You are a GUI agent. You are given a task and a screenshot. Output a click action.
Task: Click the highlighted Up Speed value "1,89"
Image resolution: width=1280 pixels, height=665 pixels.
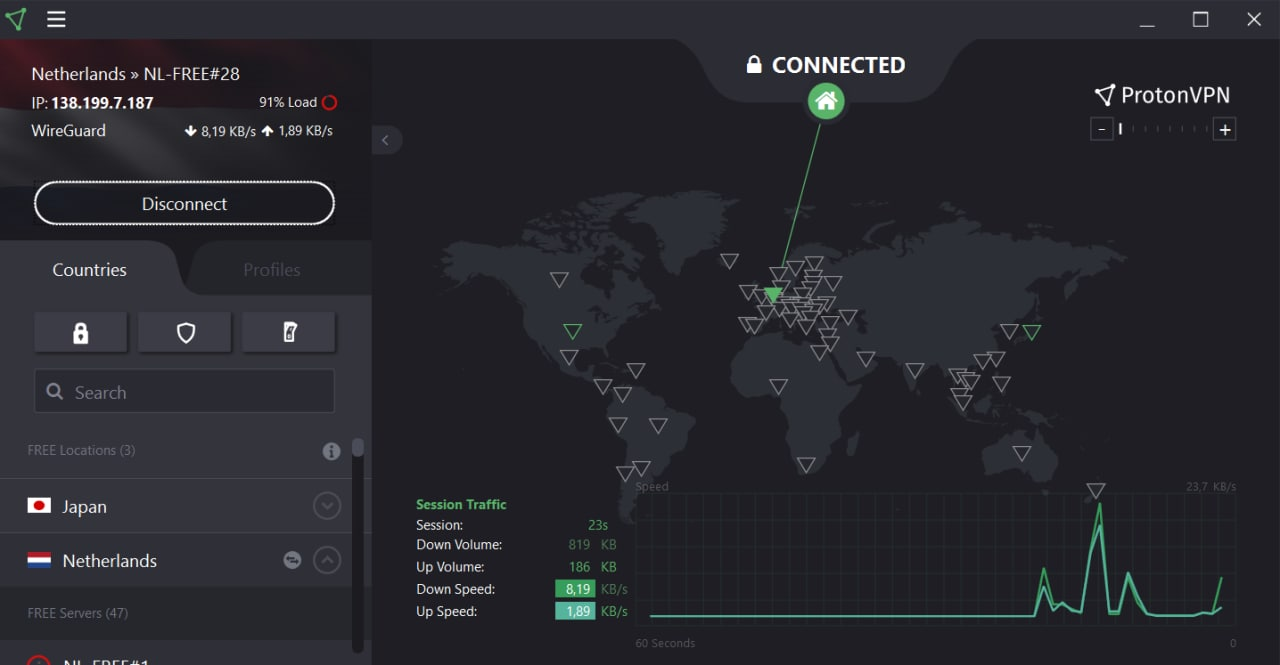pyautogui.click(x=577, y=611)
